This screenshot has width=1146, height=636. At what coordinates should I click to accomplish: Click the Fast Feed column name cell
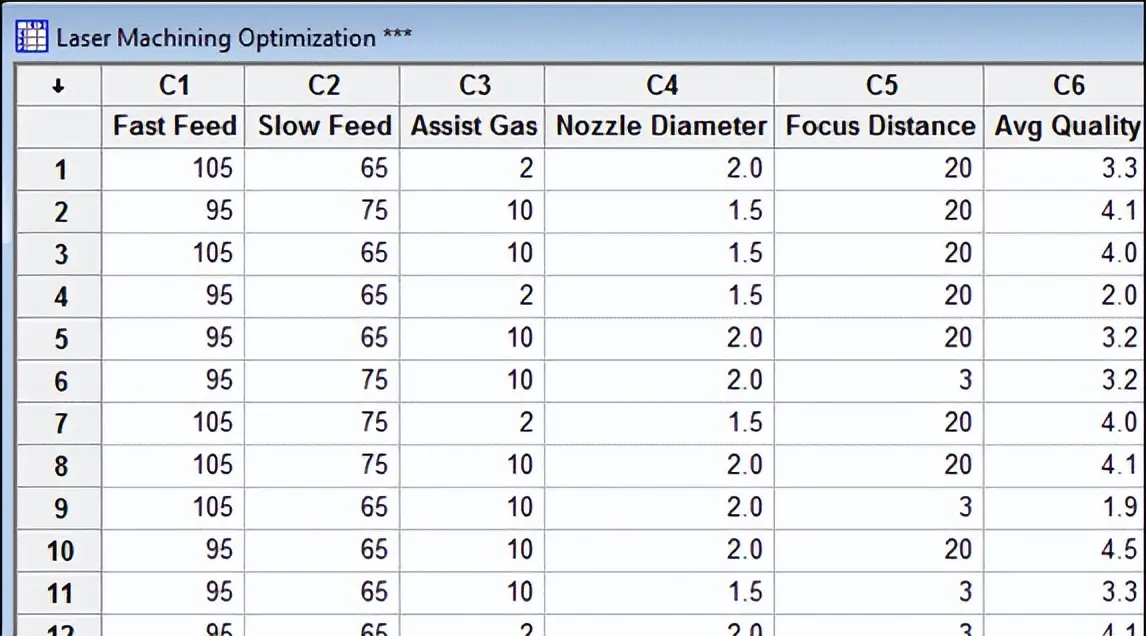coord(173,126)
